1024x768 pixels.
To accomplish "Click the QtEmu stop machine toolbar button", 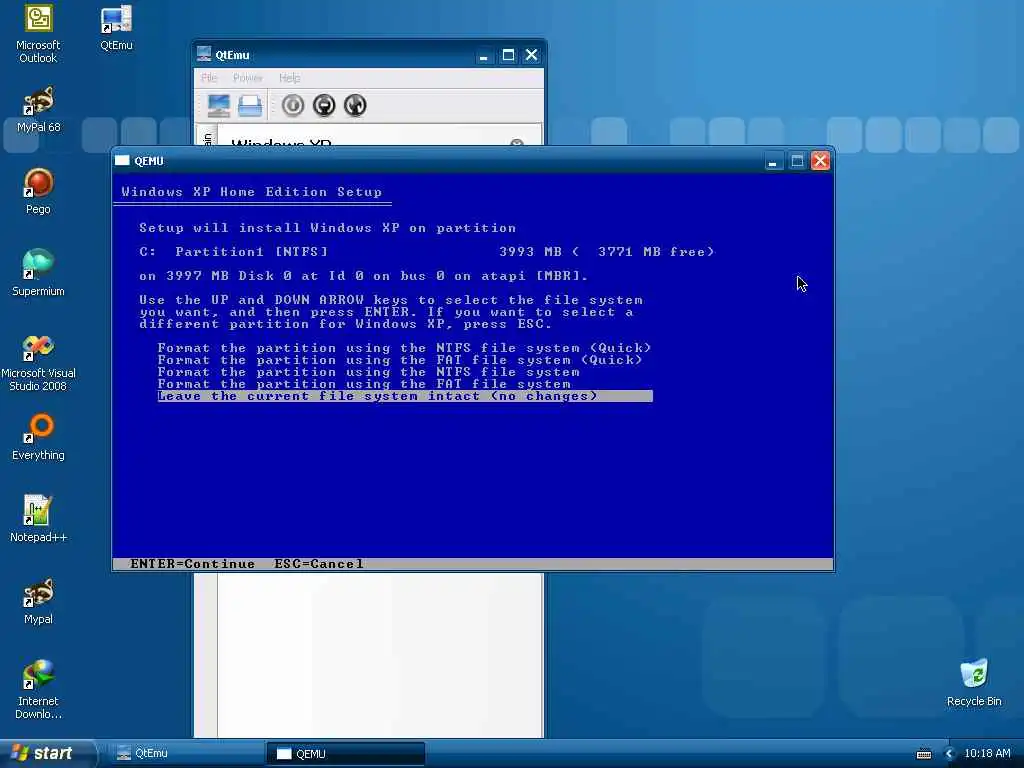I will [324, 105].
